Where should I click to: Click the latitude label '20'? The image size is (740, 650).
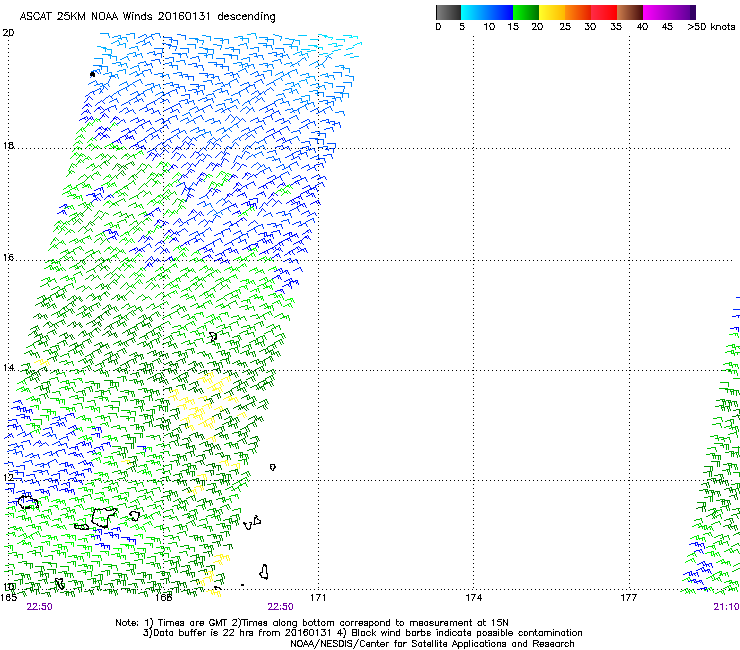coord(8,33)
